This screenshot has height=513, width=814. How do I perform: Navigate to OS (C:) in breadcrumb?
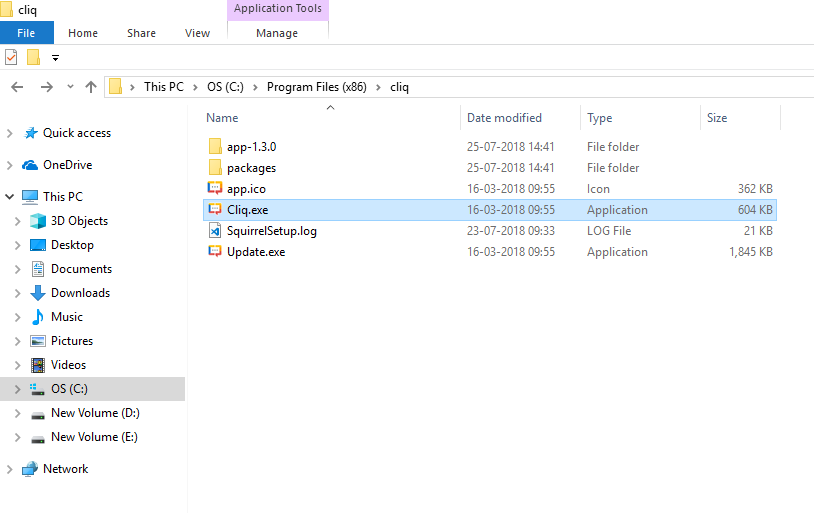[x=225, y=87]
